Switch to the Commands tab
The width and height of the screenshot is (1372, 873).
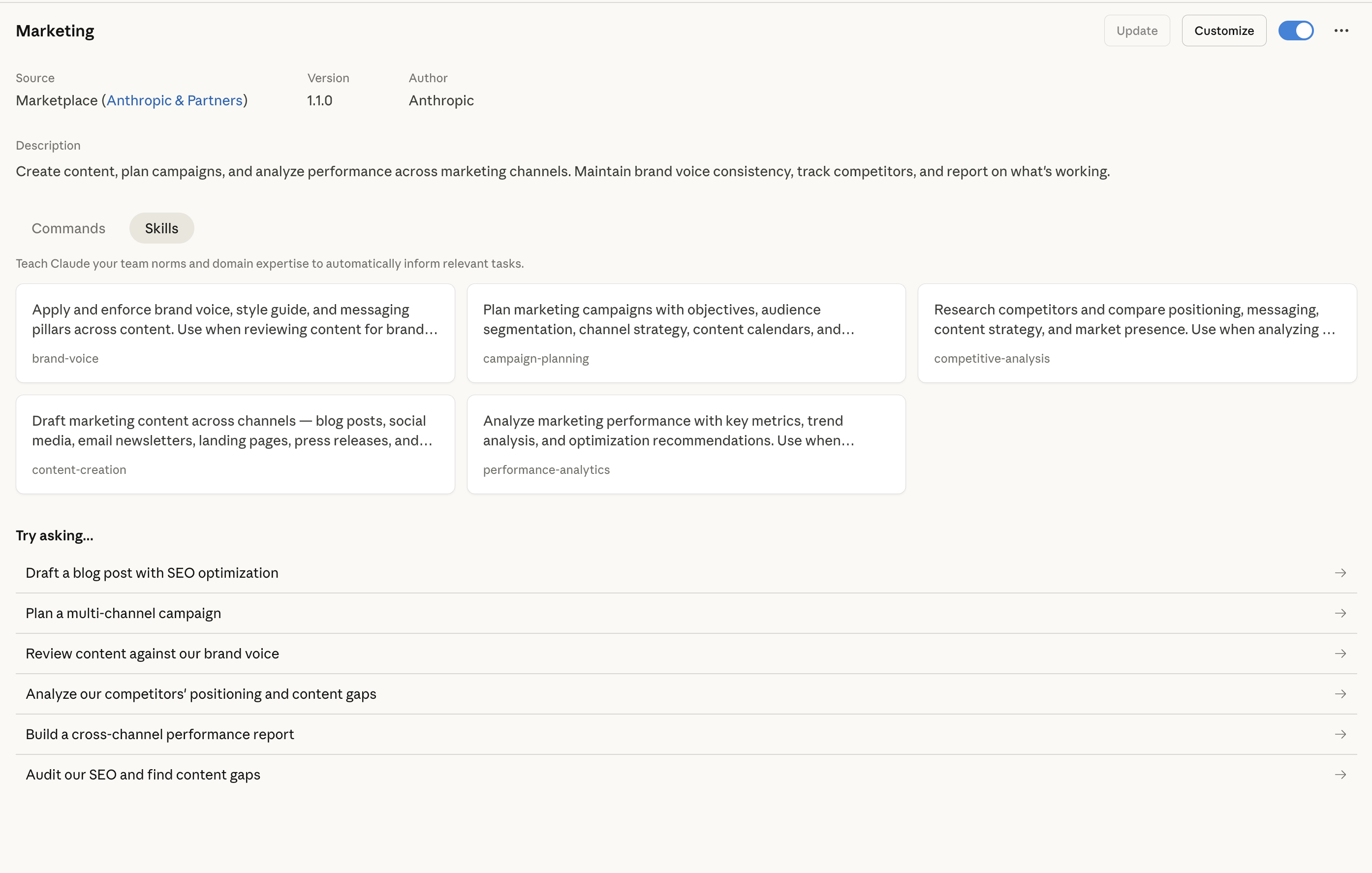pyautogui.click(x=68, y=228)
